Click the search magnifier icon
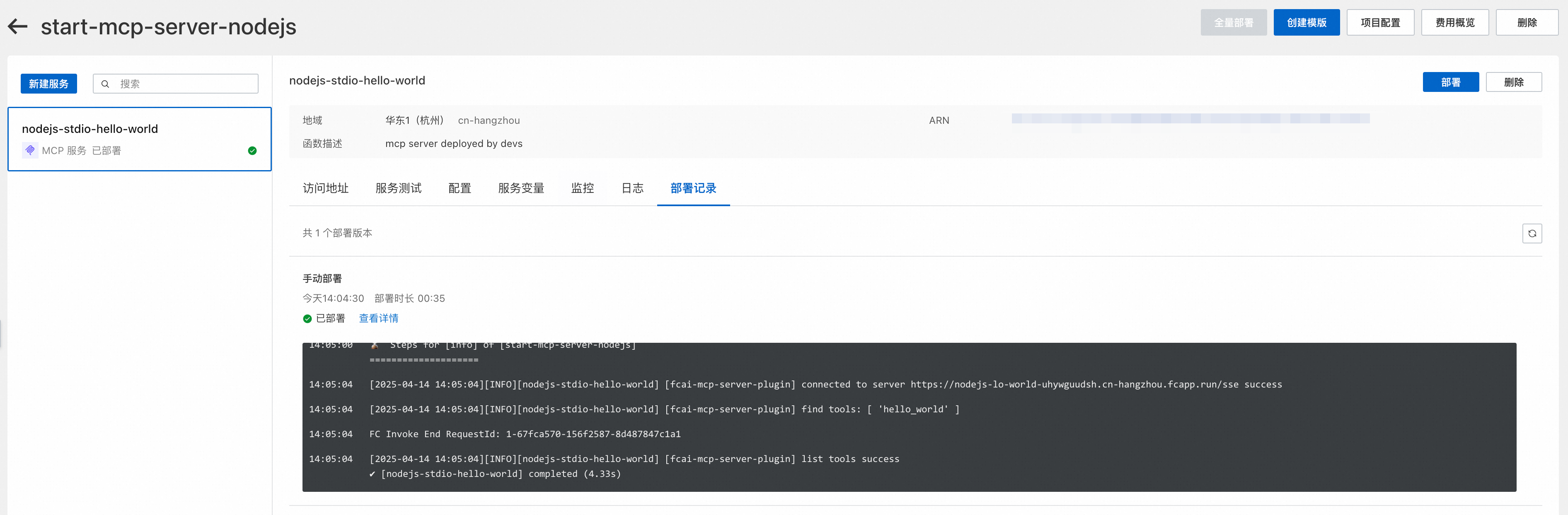1568x515 pixels. (x=105, y=84)
